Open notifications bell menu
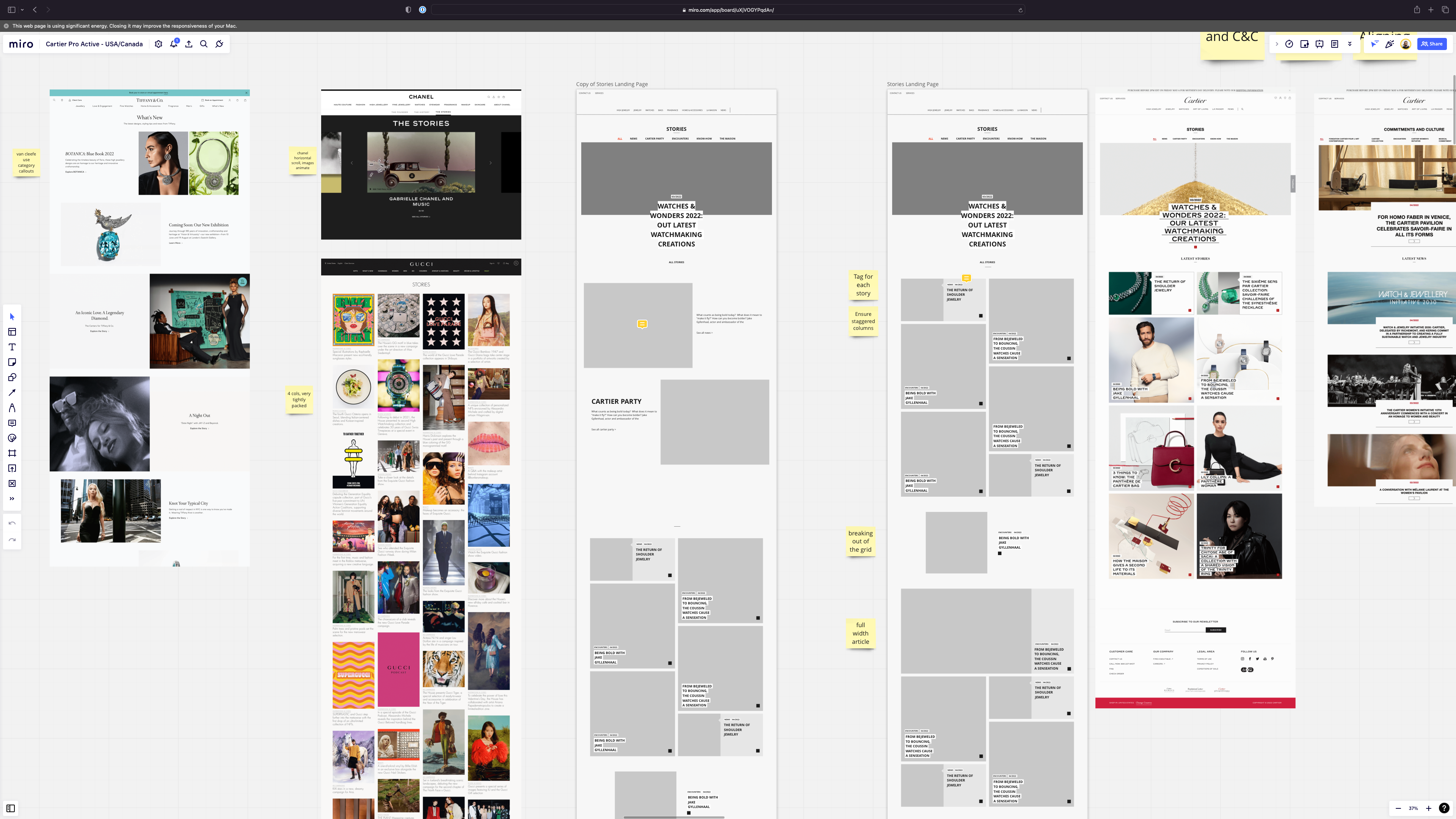The image size is (1456, 819). [174, 44]
